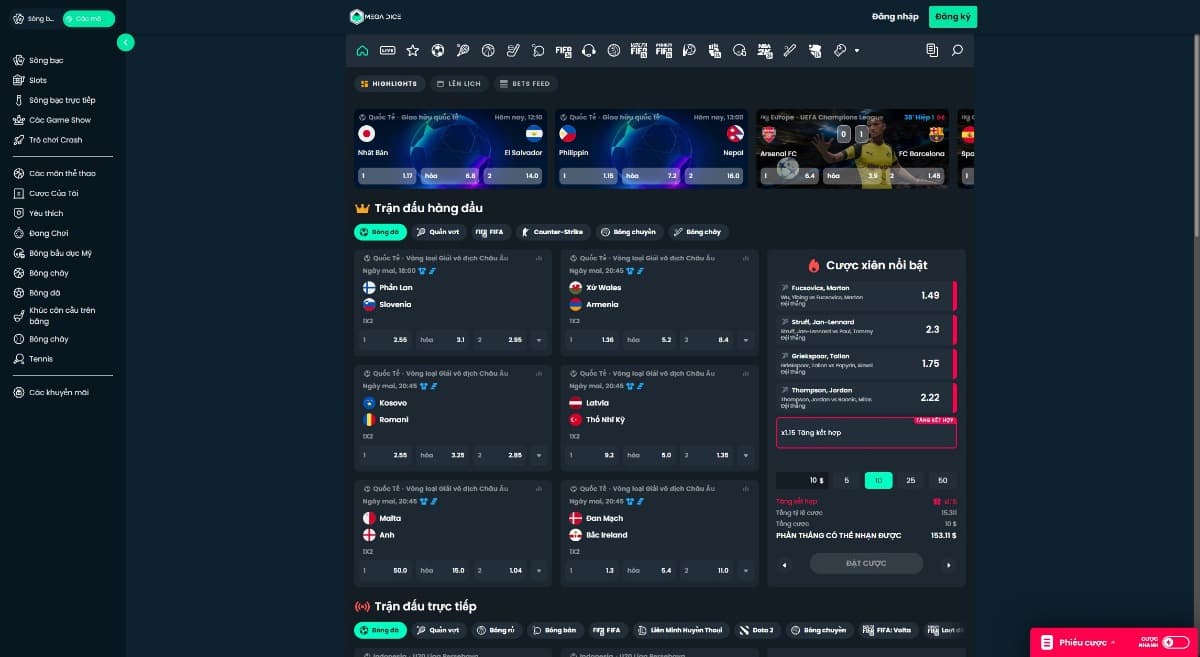The image size is (1200, 657).
Task: Select the NBA 2K icon
Action: (764, 50)
